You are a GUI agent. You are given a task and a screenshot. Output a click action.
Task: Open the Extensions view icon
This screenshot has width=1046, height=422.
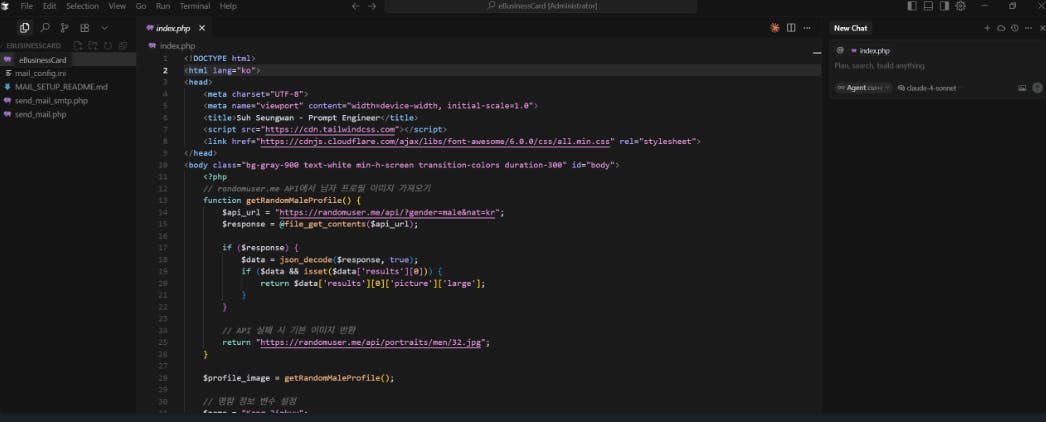pos(85,28)
